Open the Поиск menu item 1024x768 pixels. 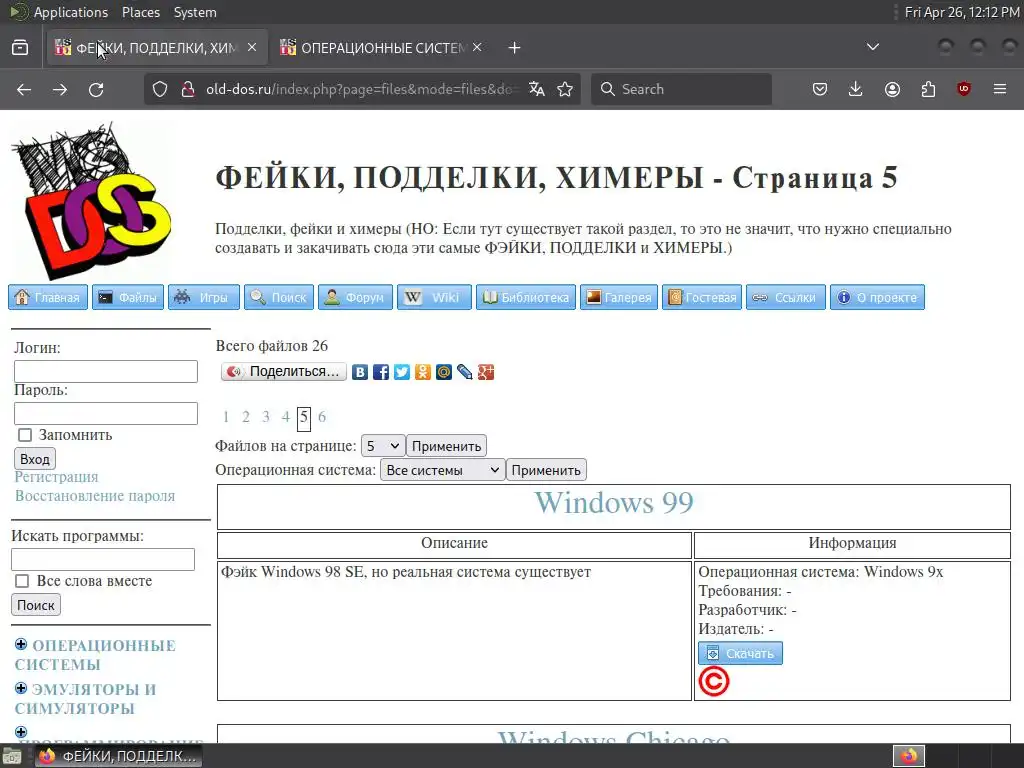point(279,297)
